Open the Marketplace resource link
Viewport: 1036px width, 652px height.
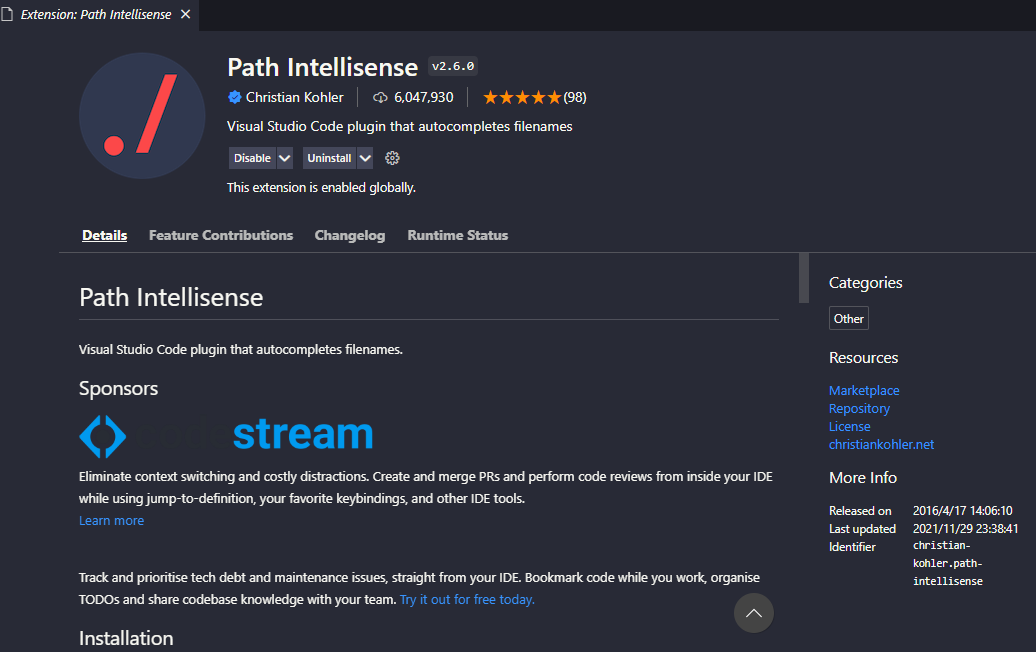point(864,390)
